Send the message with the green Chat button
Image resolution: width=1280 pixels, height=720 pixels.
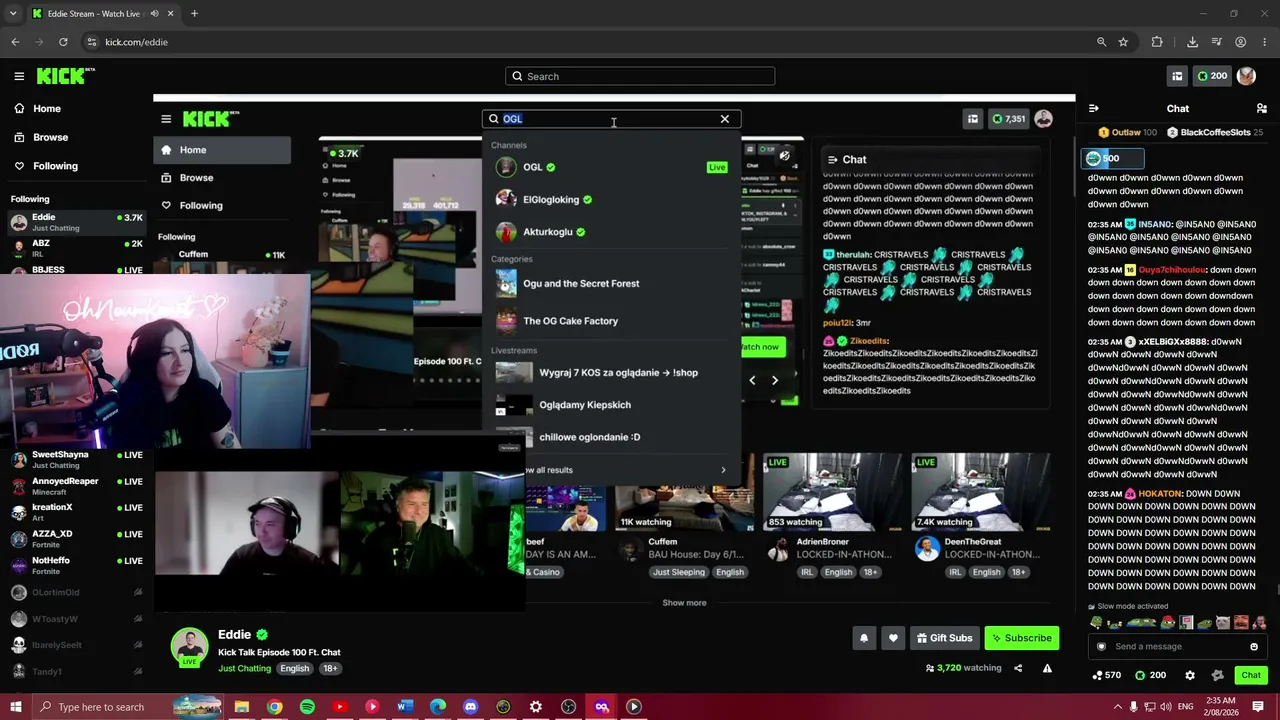coord(1251,675)
